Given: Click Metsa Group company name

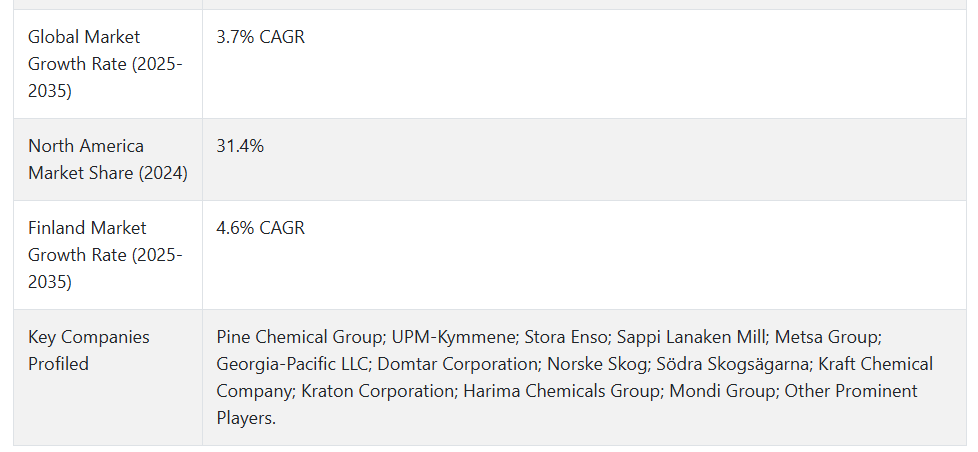Looking at the screenshot, I should point(827,337).
